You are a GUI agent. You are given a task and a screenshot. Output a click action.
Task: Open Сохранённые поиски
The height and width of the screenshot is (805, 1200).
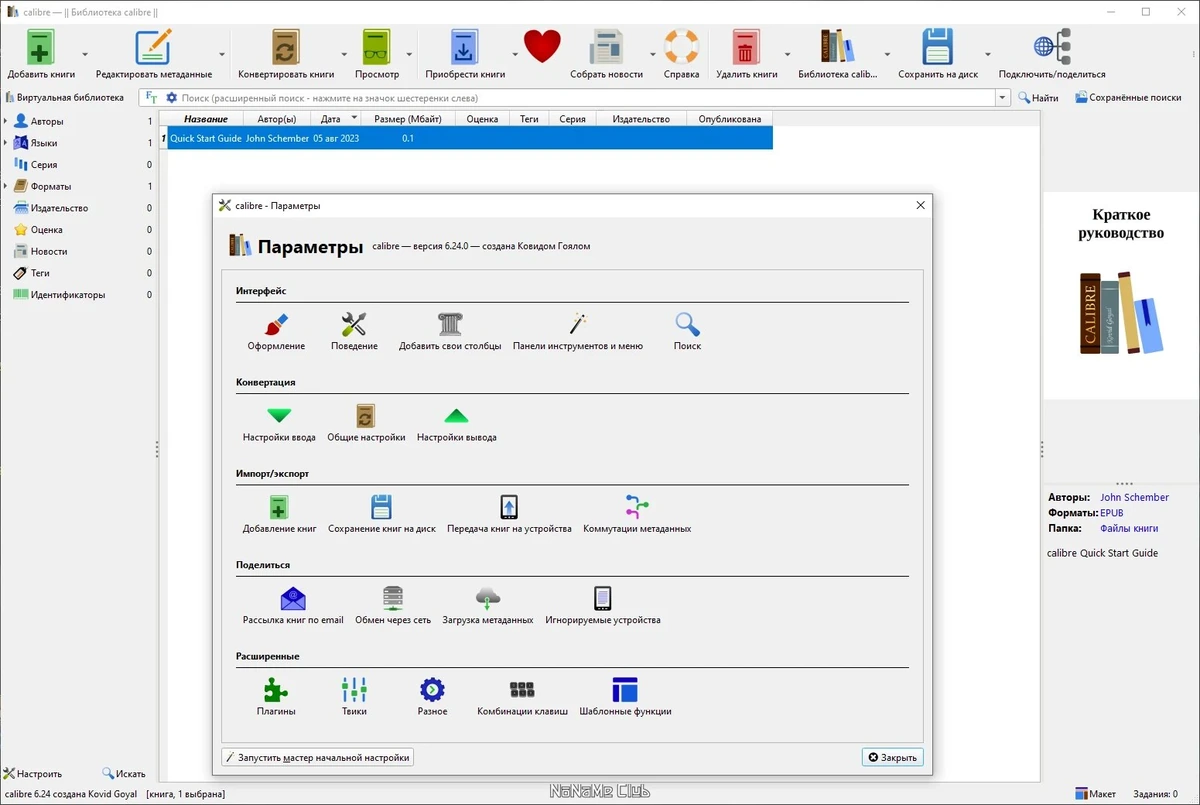tap(1128, 98)
